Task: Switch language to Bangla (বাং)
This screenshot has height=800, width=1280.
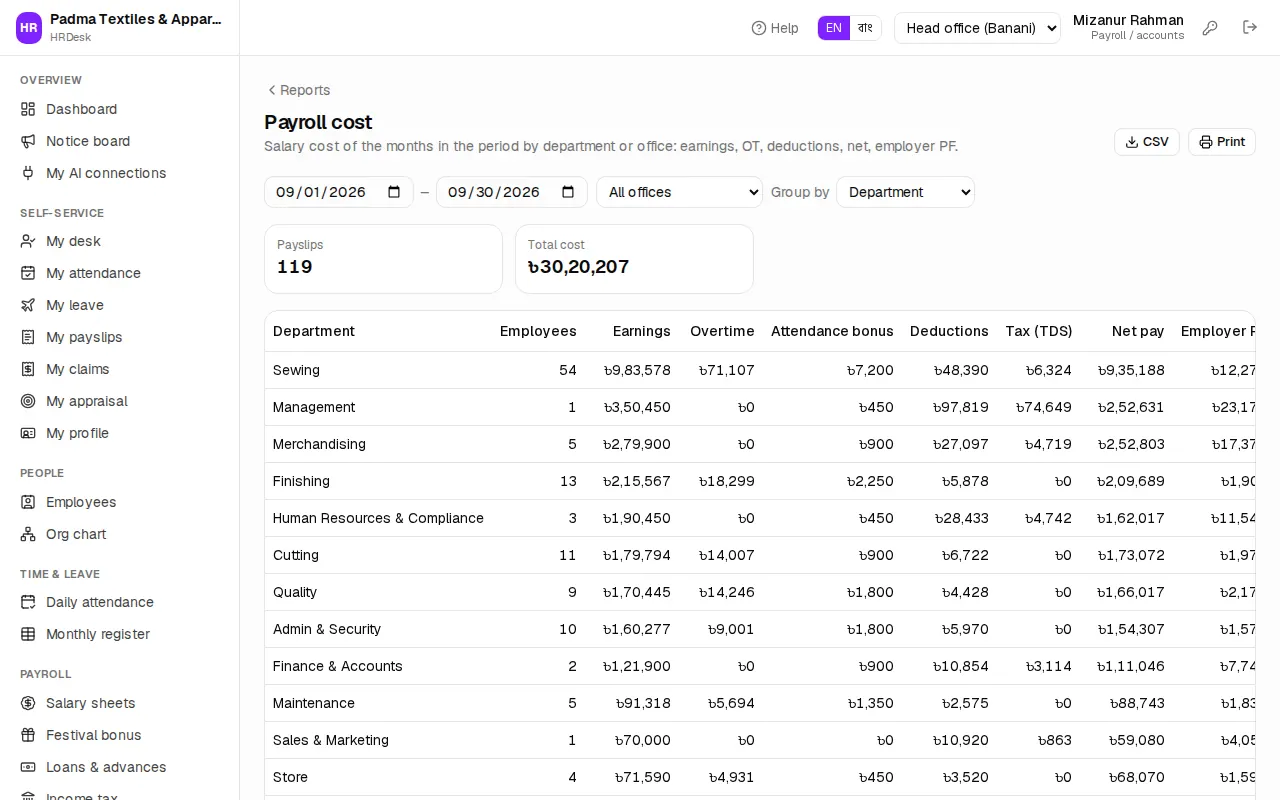Action: click(x=865, y=28)
